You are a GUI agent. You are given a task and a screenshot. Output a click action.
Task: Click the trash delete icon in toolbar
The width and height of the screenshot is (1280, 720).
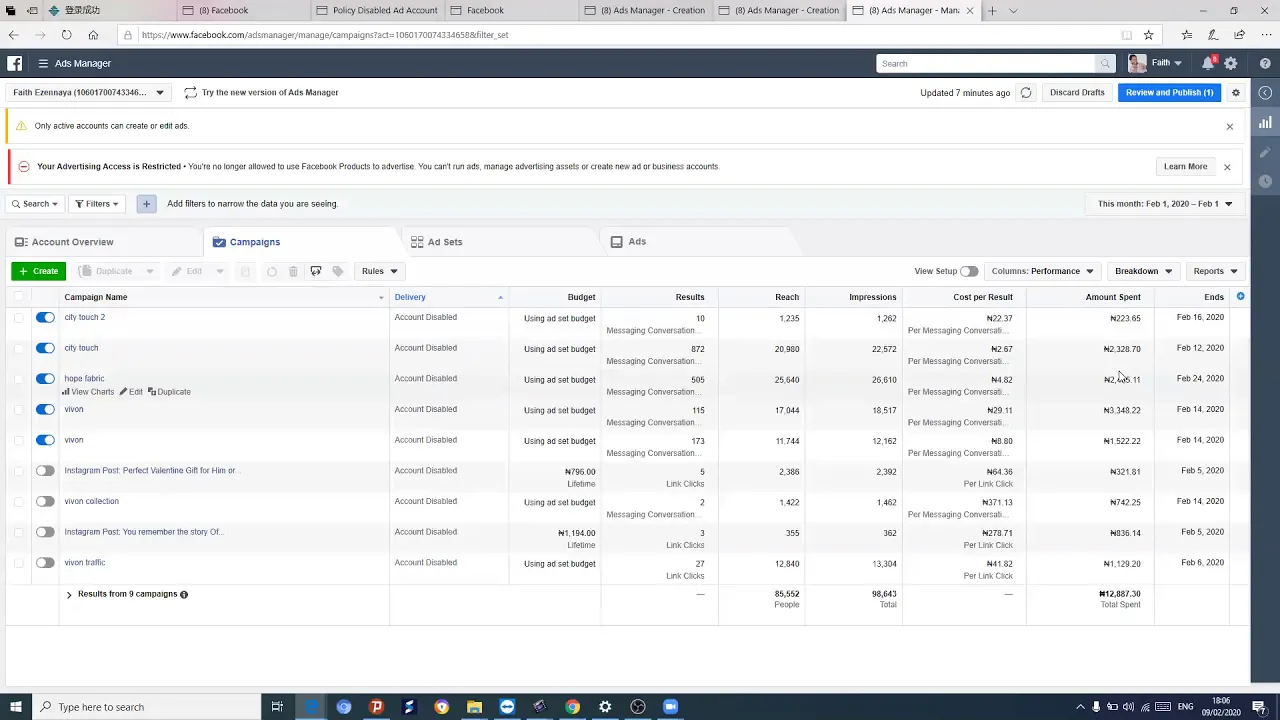[293, 271]
